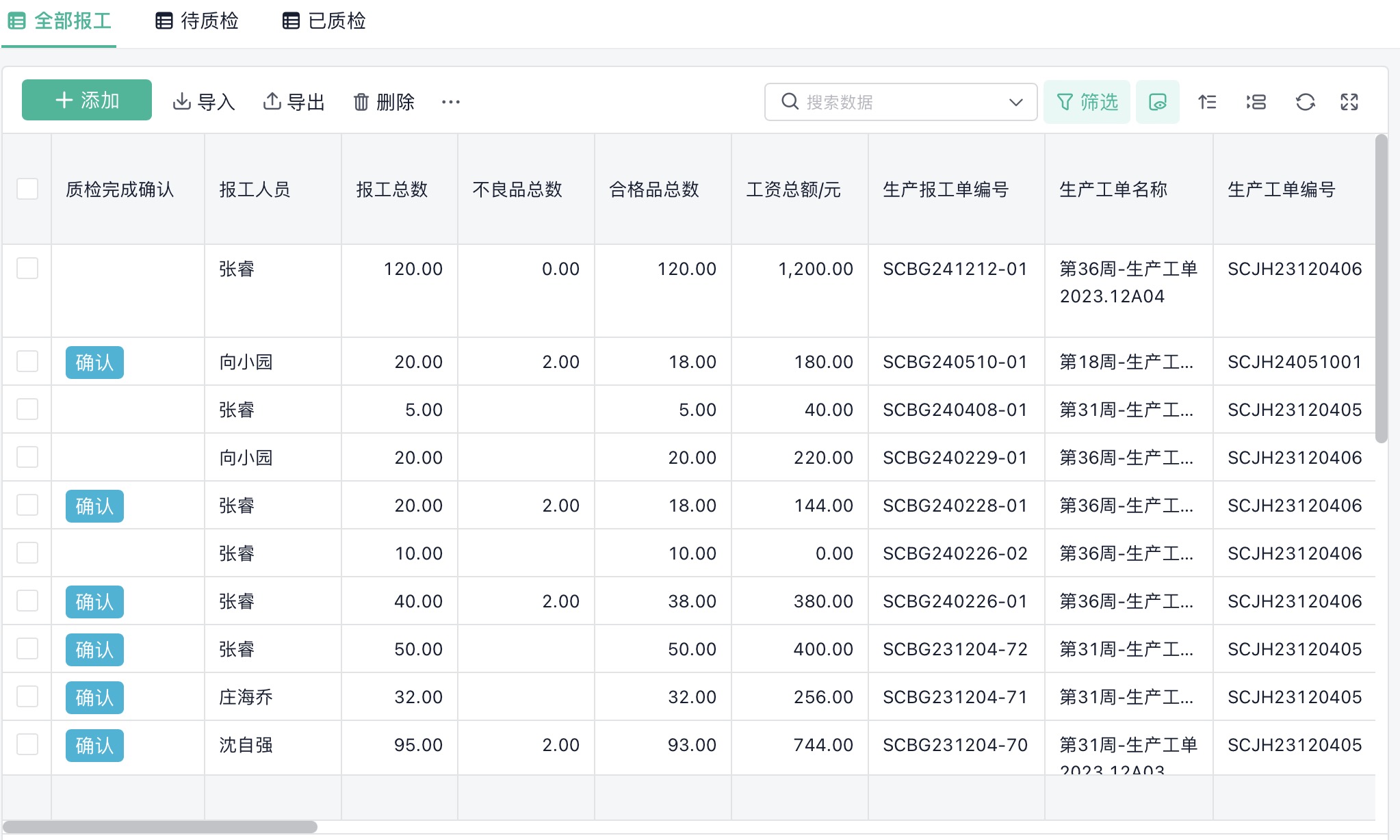Click the horizontal scrollbar at the bottom
Screen dimensions: 1400x840
pyautogui.click(x=160, y=826)
